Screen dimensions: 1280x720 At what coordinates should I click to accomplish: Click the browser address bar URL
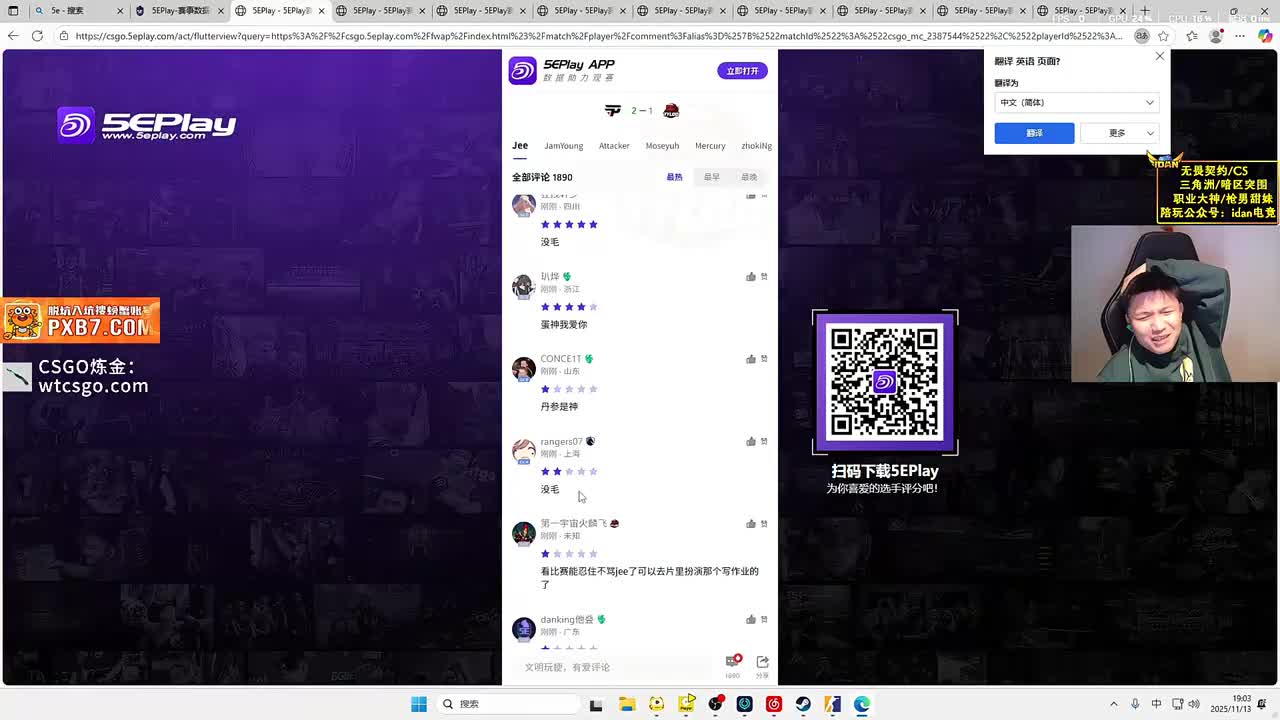[x=598, y=35]
